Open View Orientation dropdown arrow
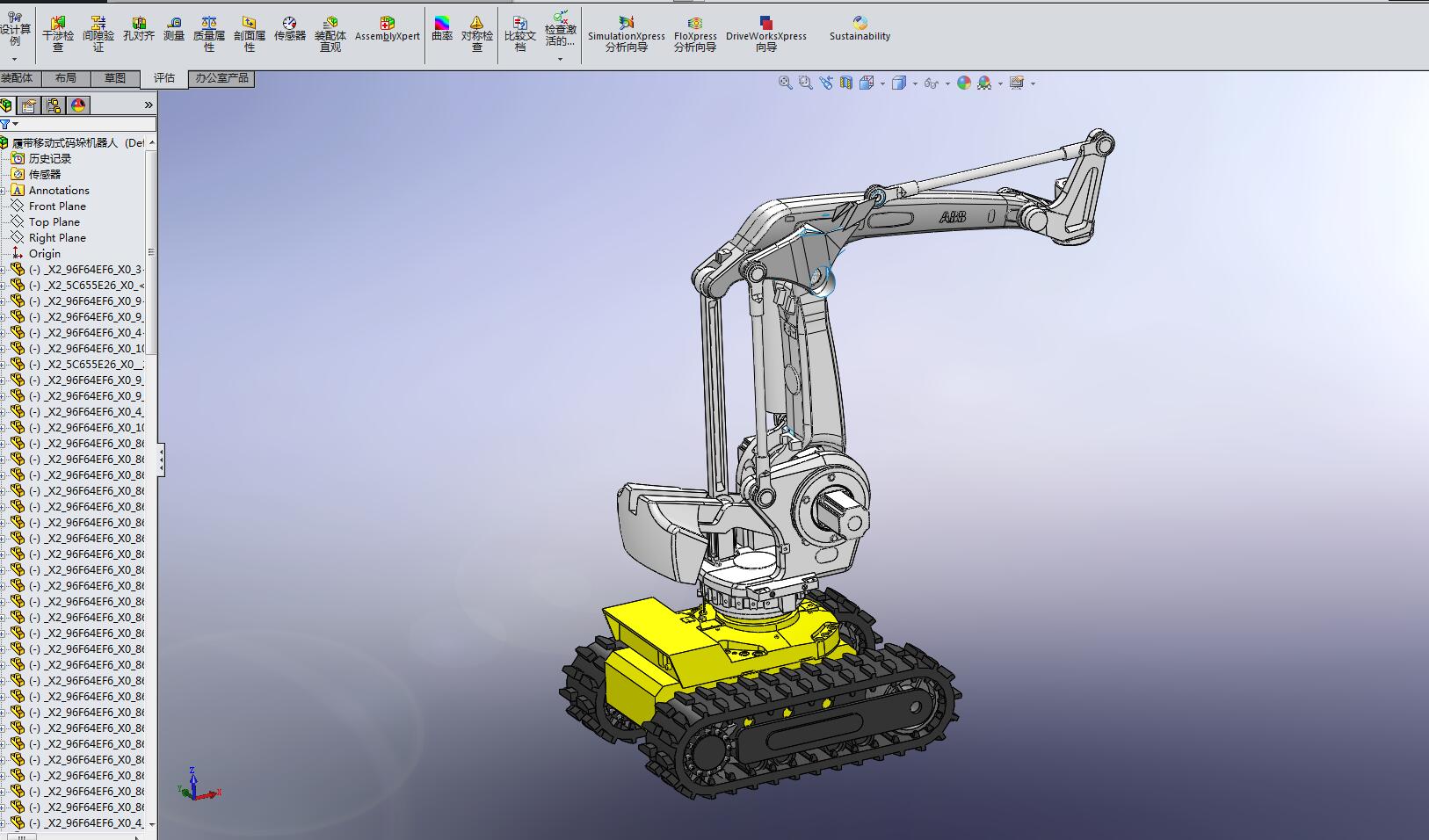The width and height of the screenshot is (1429, 840). (881, 83)
